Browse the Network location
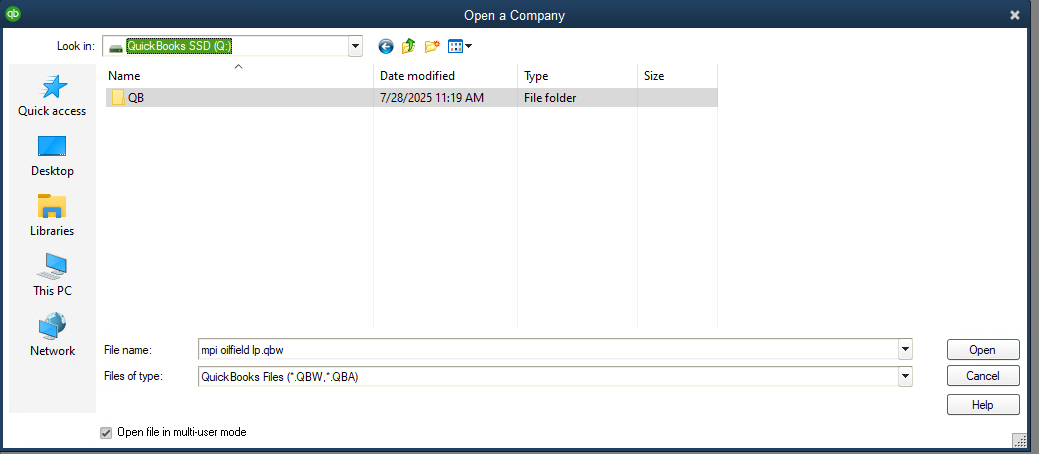The width and height of the screenshot is (1039, 454). [x=52, y=335]
